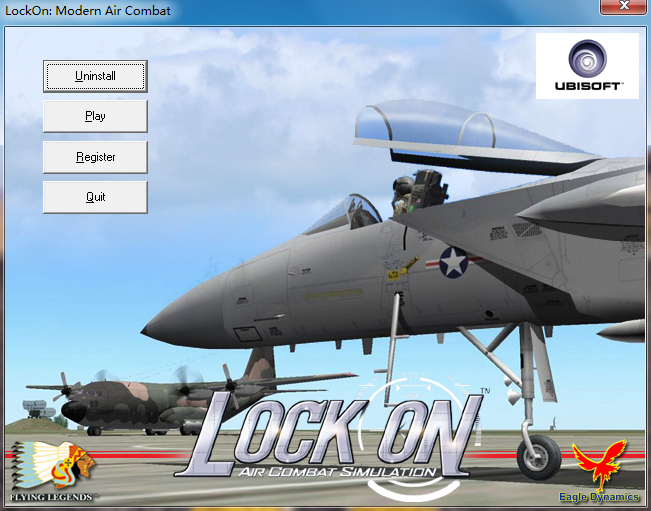Launch the game with Play
The image size is (651, 511).
(x=95, y=116)
